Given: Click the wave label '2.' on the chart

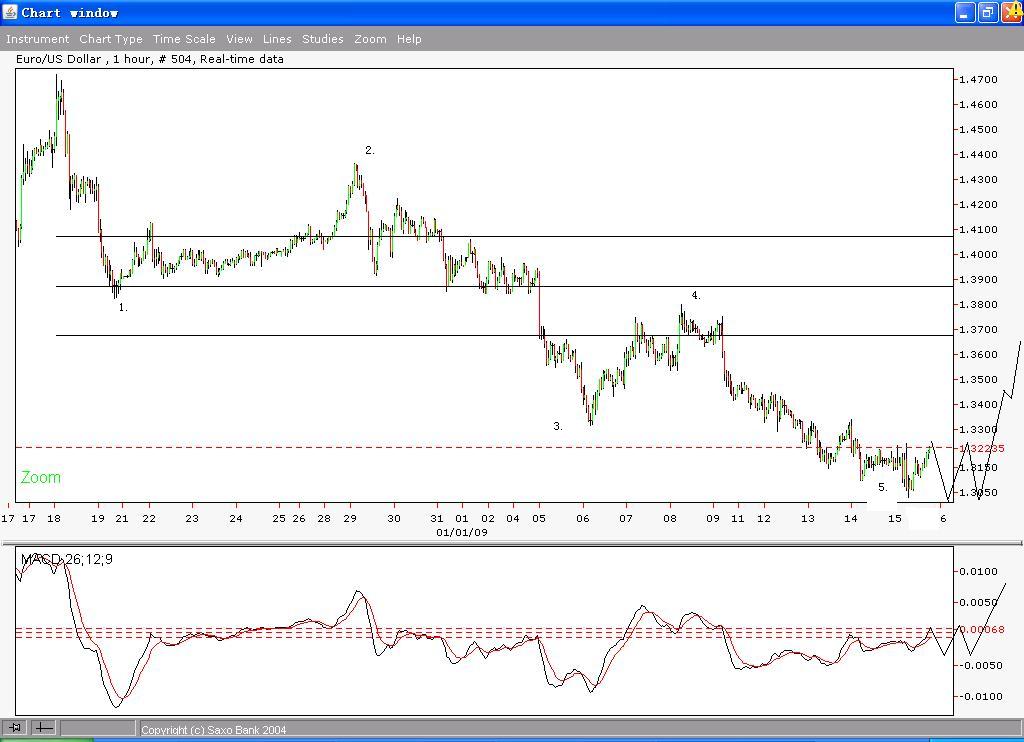Looking at the screenshot, I should point(370,150).
